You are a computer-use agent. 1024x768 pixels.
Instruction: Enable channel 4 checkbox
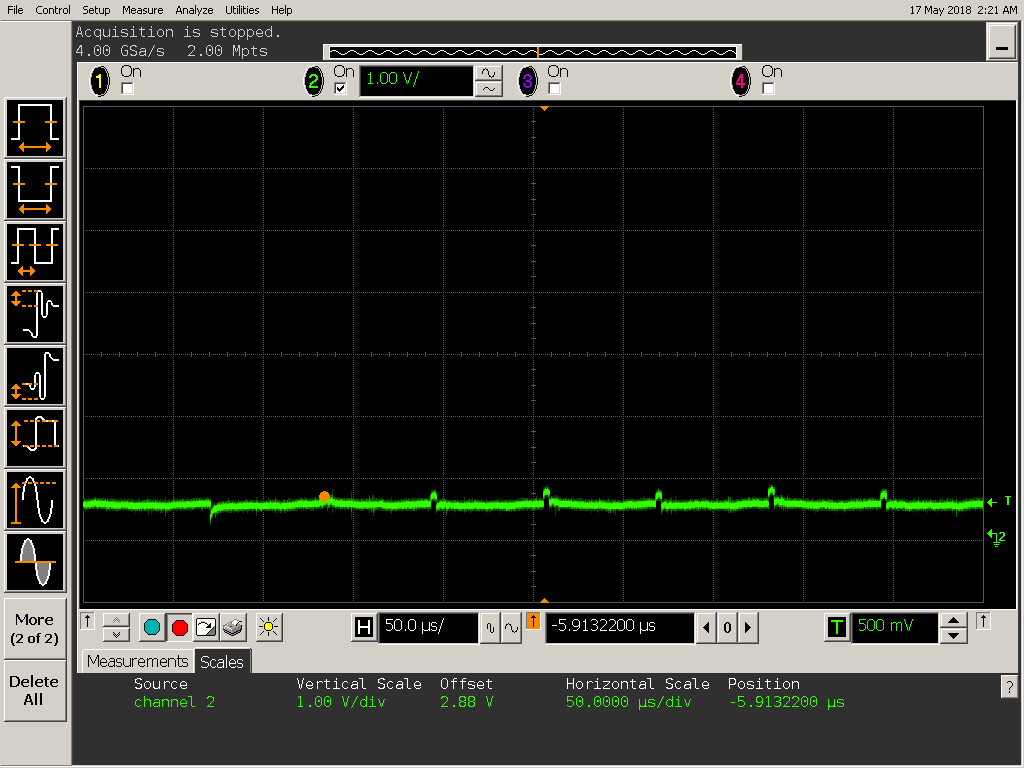pos(768,88)
